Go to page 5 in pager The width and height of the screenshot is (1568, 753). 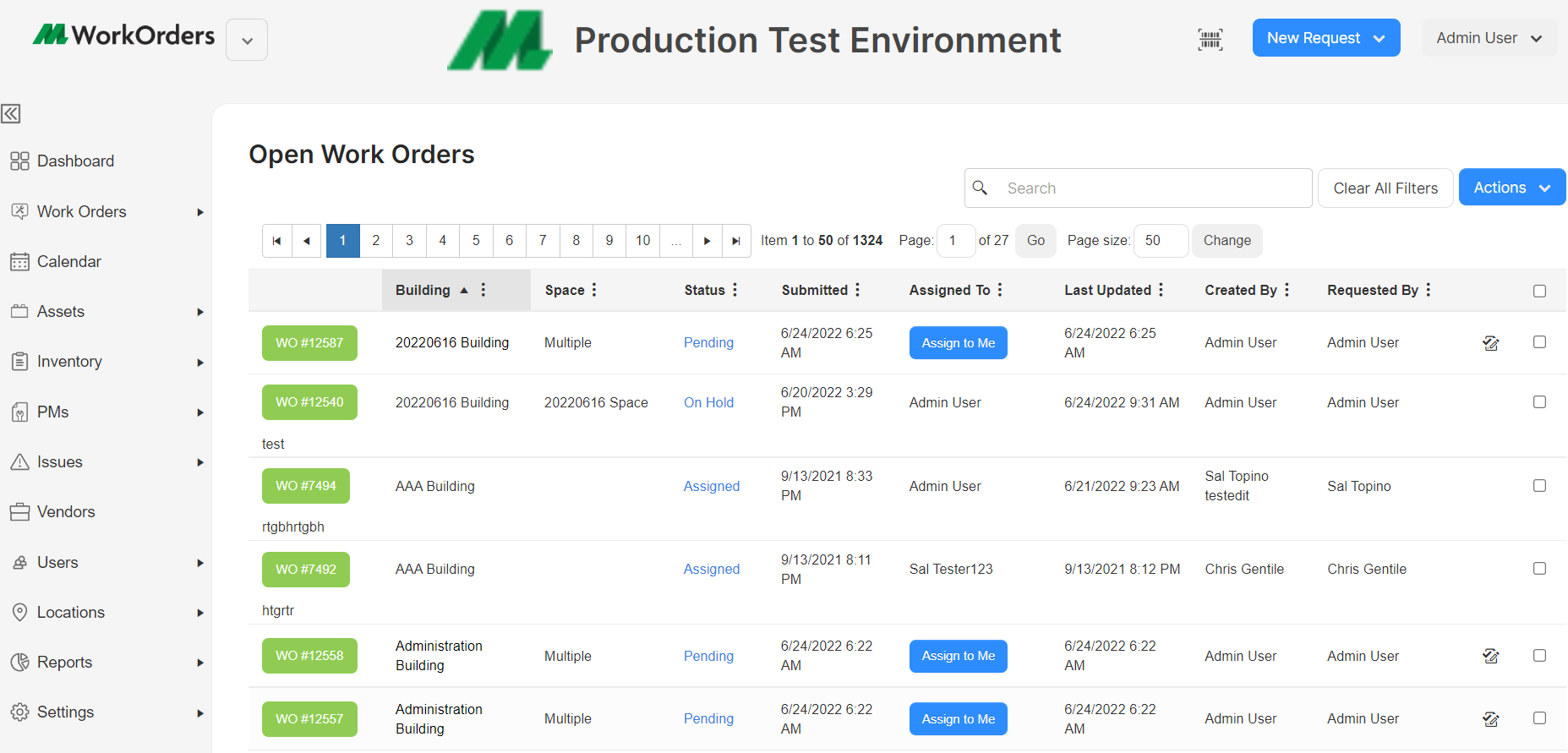pyautogui.click(x=476, y=241)
